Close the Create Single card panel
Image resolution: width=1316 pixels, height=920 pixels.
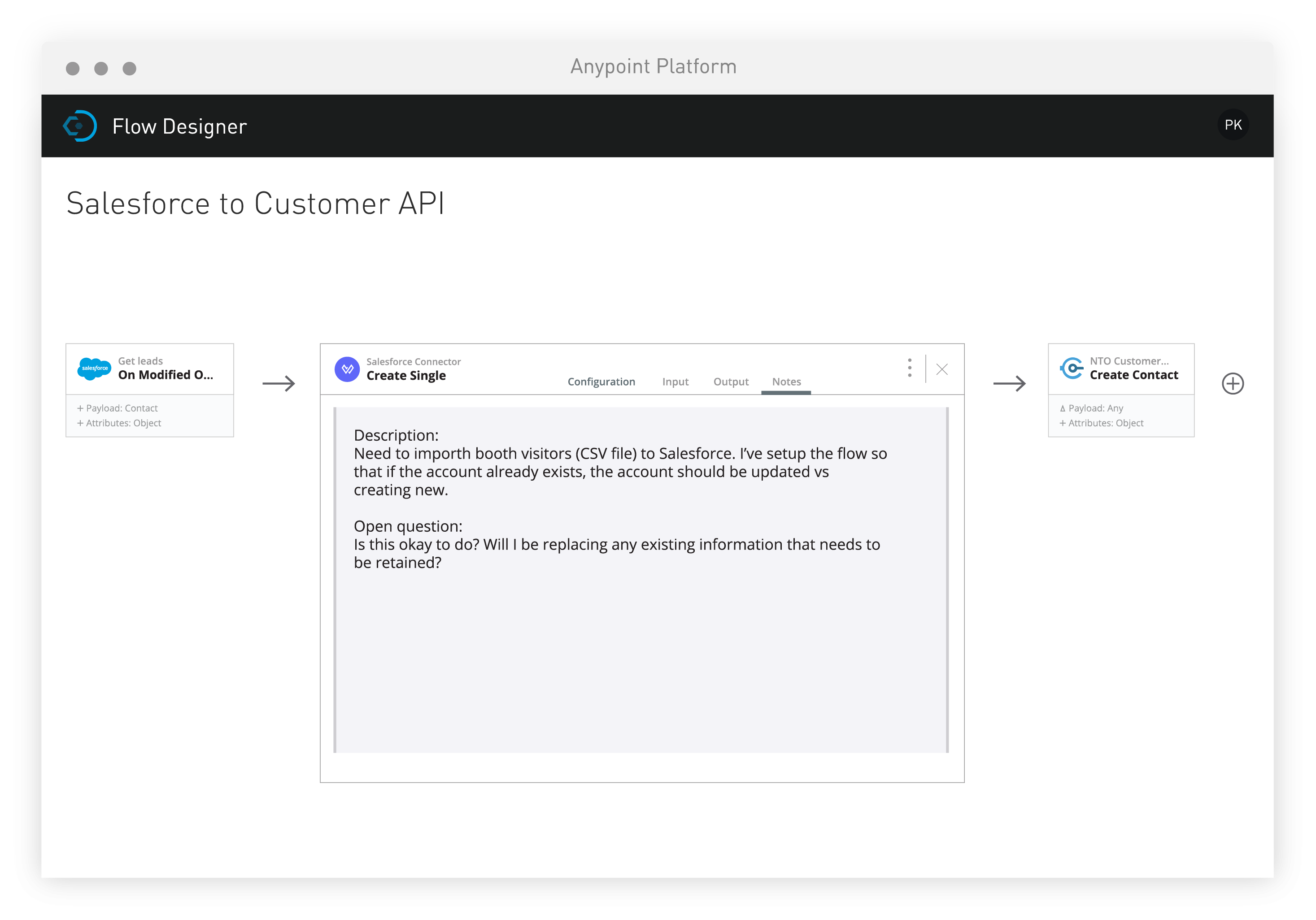click(942, 369)
